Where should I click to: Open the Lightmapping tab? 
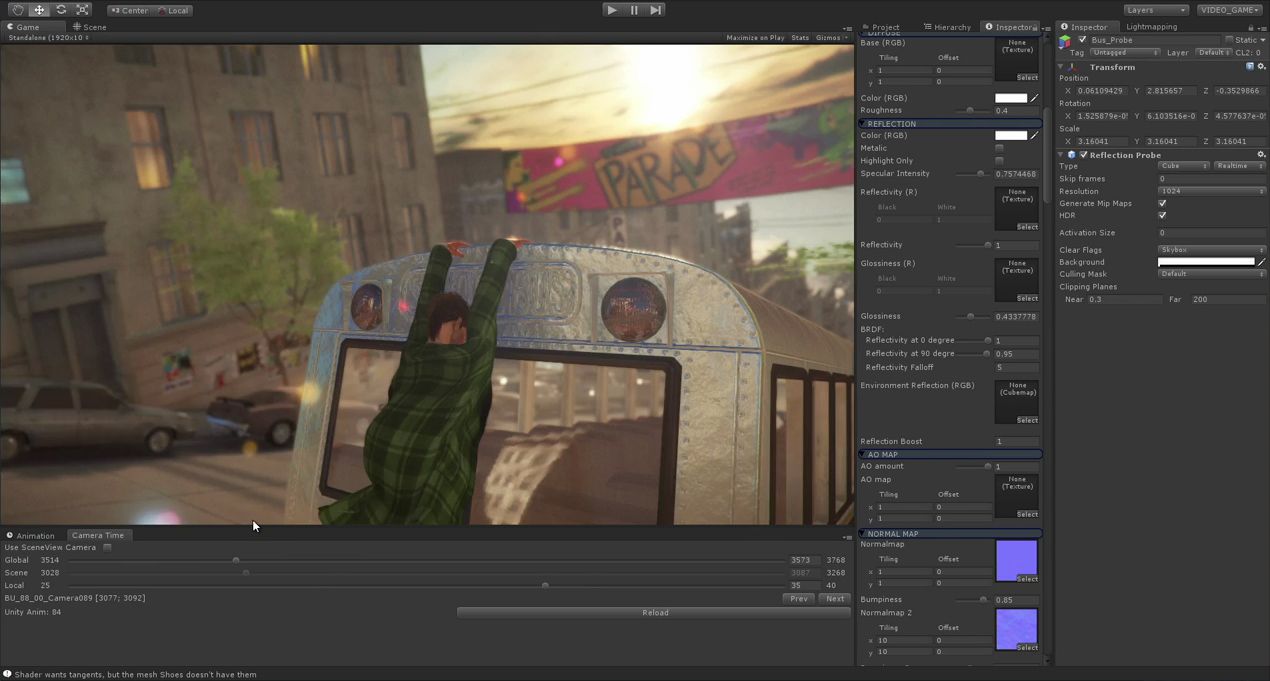click(1151, 27)
